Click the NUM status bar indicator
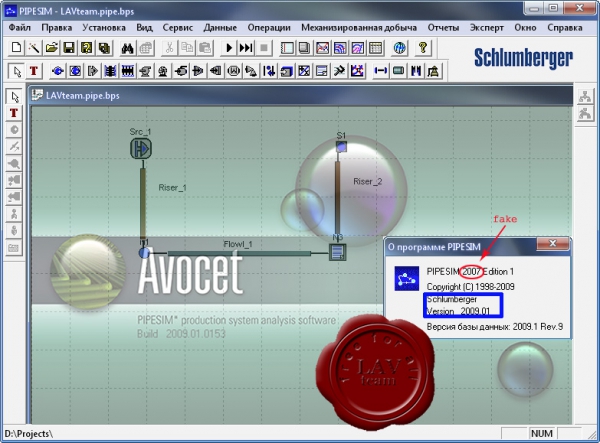Viewport: 600px width, 443px height. point(541,434)
